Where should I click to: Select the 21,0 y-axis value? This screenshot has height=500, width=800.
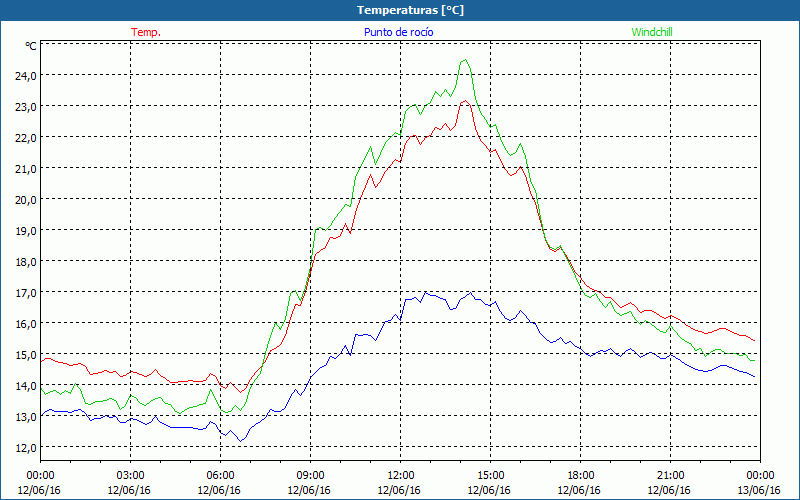pyautogui.click(x=26, y=168)
